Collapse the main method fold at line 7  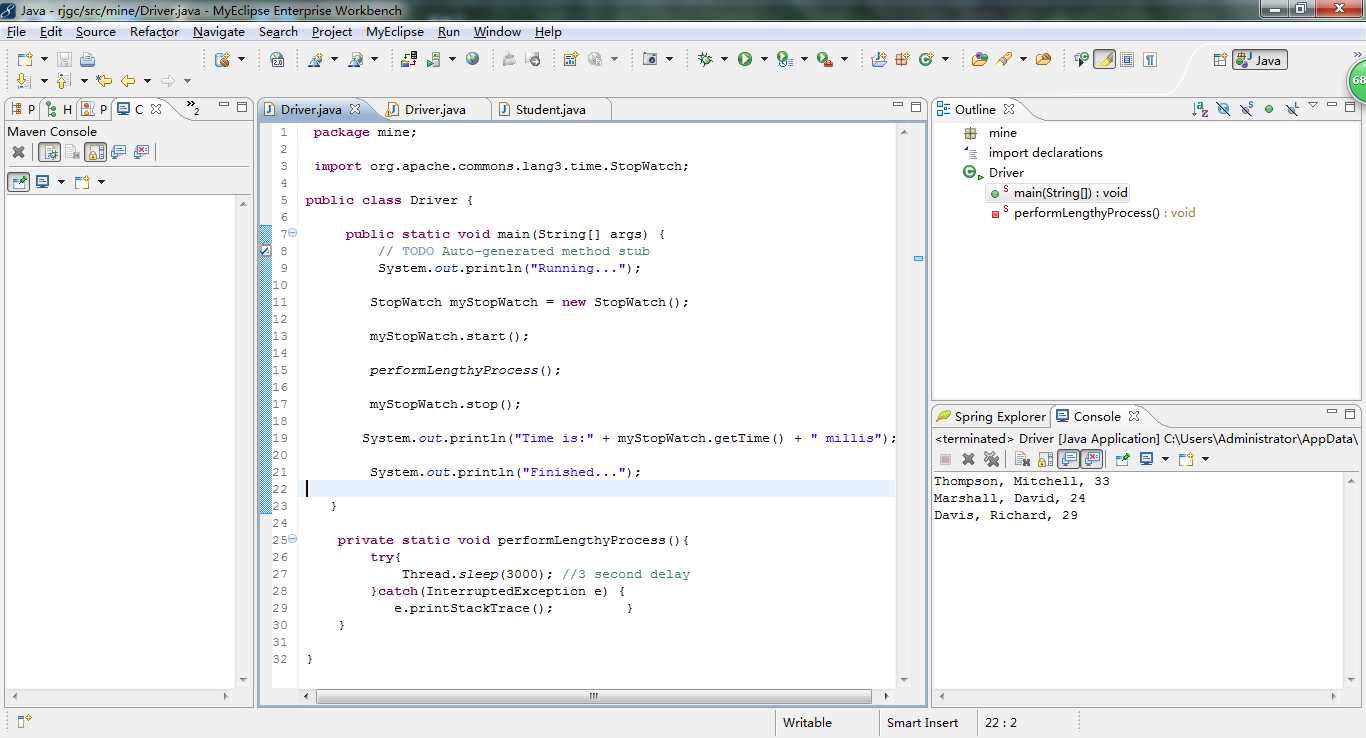click(293, 234)
